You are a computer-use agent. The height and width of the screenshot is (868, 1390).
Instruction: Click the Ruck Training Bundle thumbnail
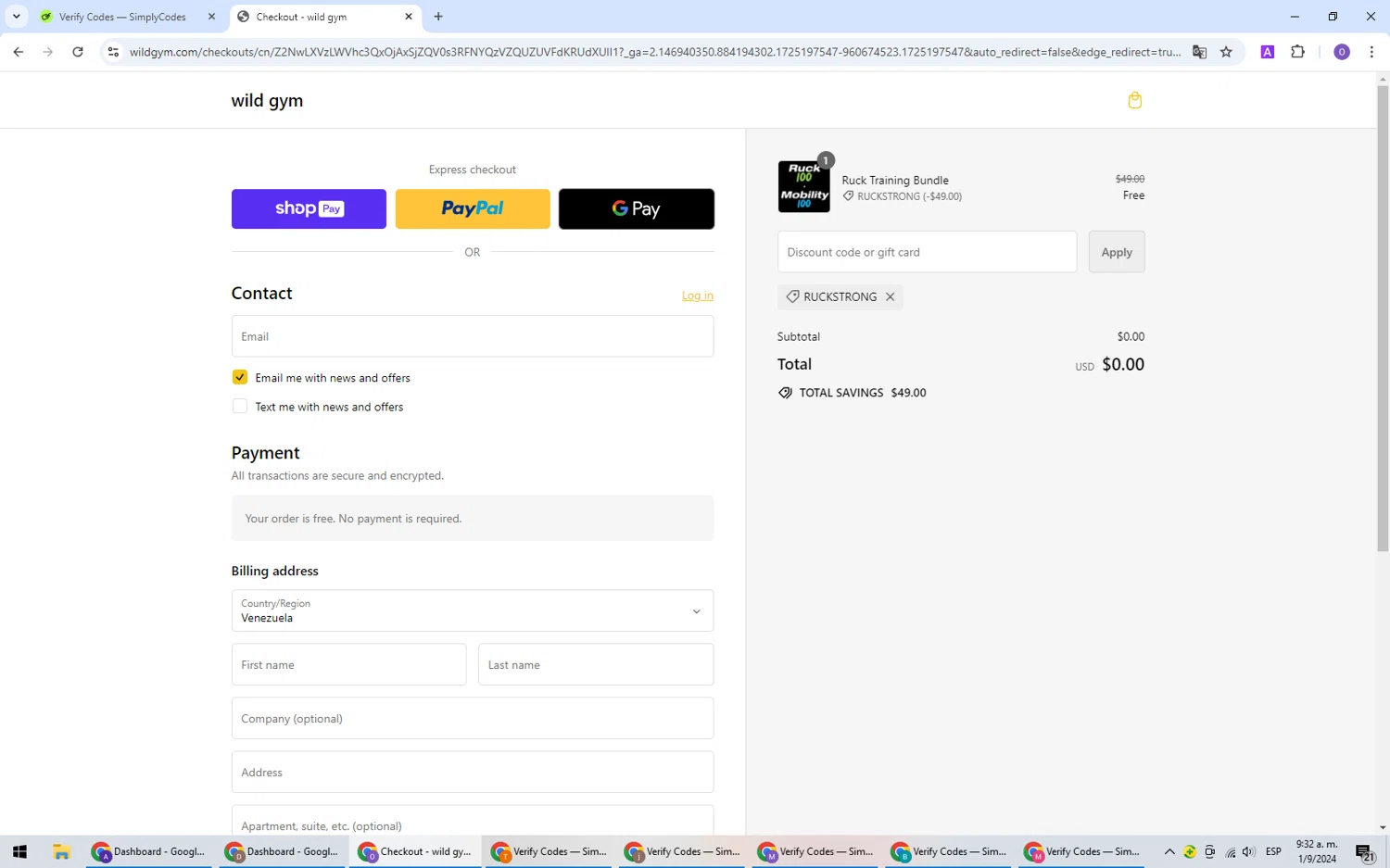(x=803, y=186)
